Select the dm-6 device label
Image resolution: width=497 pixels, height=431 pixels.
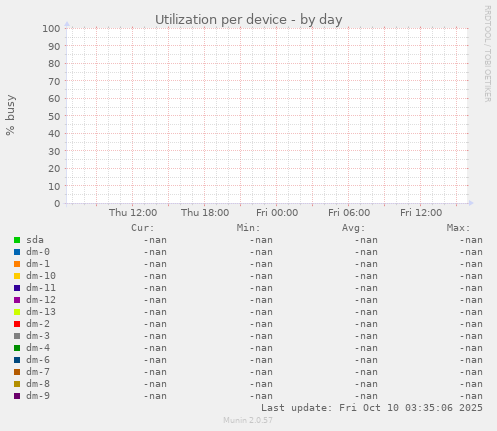point(38,360)
